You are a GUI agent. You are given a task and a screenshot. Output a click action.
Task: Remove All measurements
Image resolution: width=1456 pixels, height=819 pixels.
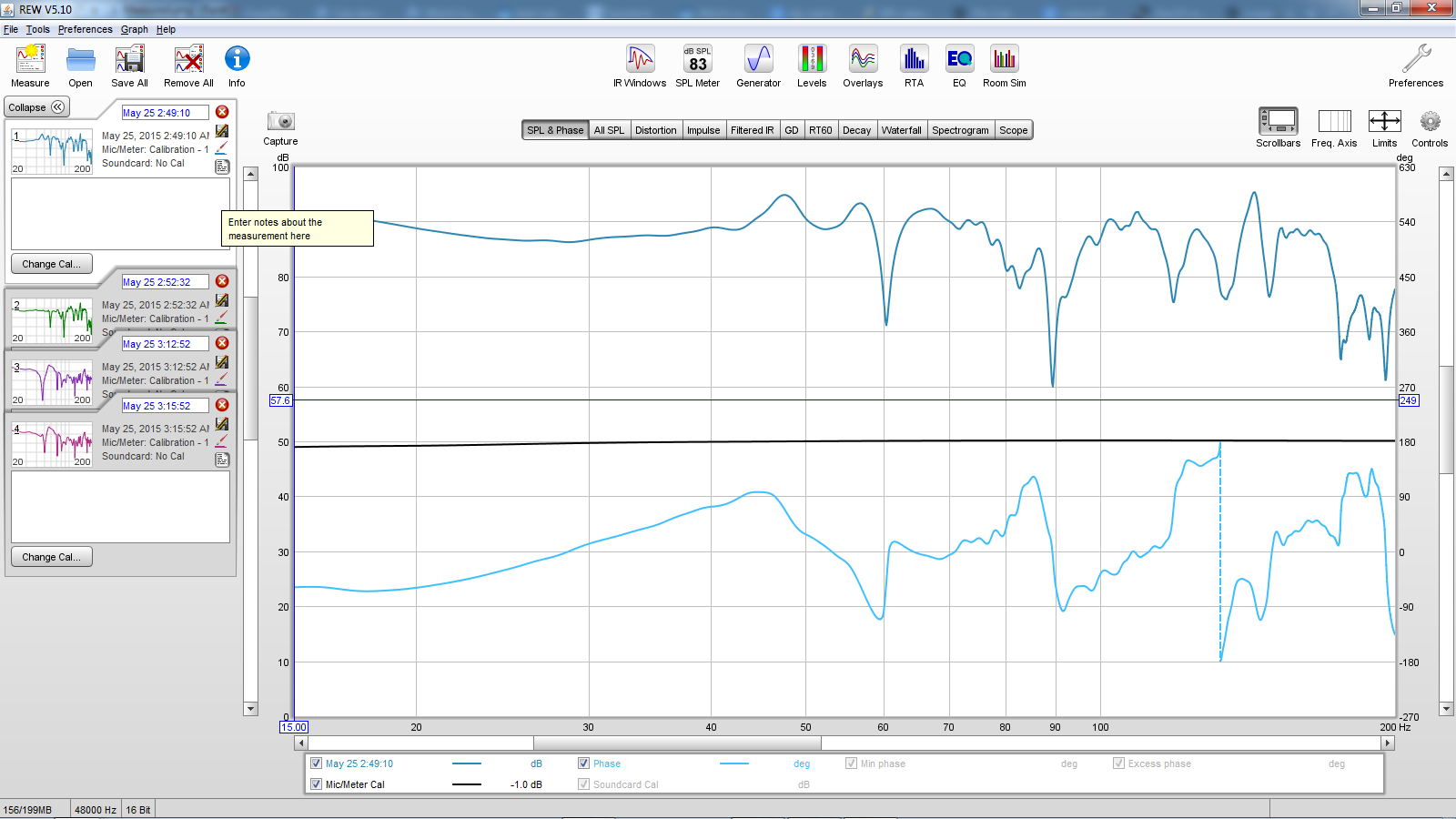[x=188, y=66]
